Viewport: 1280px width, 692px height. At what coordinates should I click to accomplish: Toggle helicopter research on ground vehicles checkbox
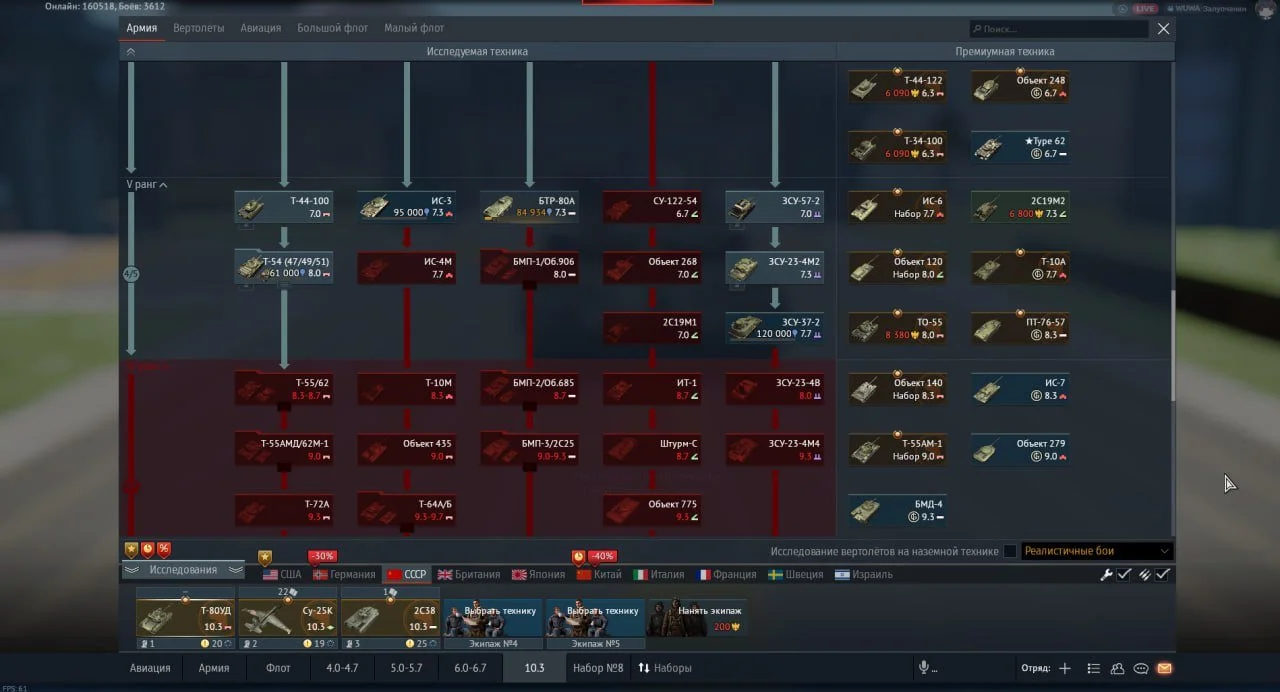pos(1010,551)
